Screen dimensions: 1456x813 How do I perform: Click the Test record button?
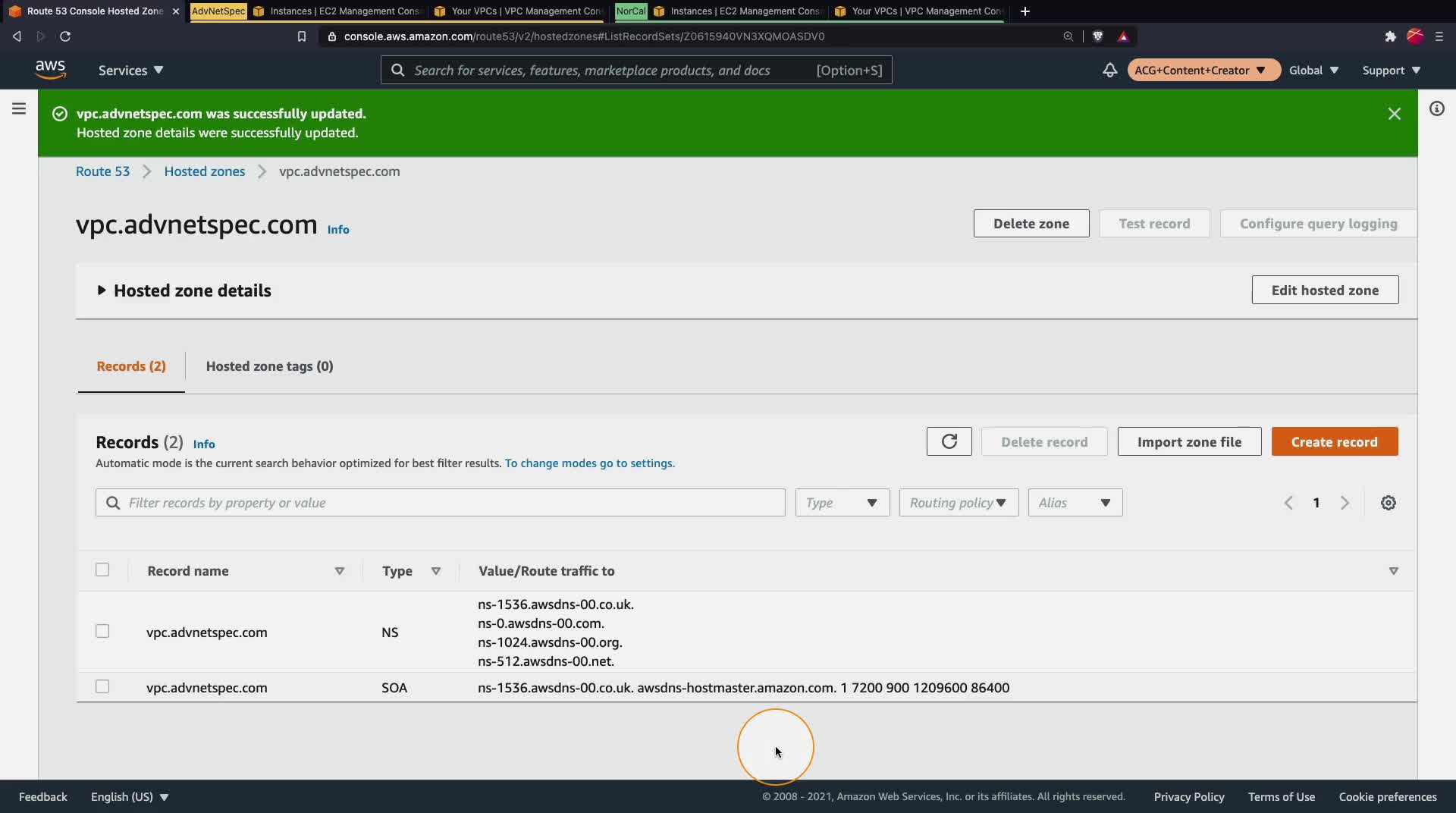[1153, 224]
